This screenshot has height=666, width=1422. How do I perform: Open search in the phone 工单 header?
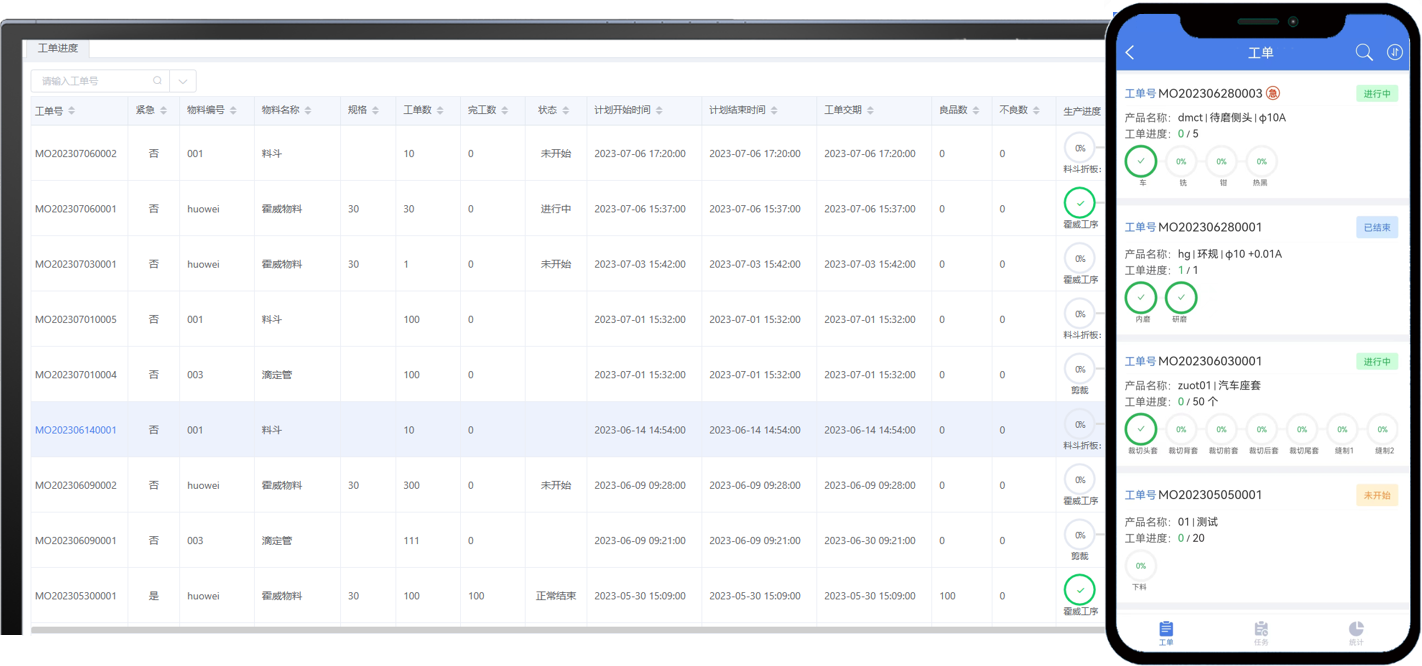click(1364, 52)
